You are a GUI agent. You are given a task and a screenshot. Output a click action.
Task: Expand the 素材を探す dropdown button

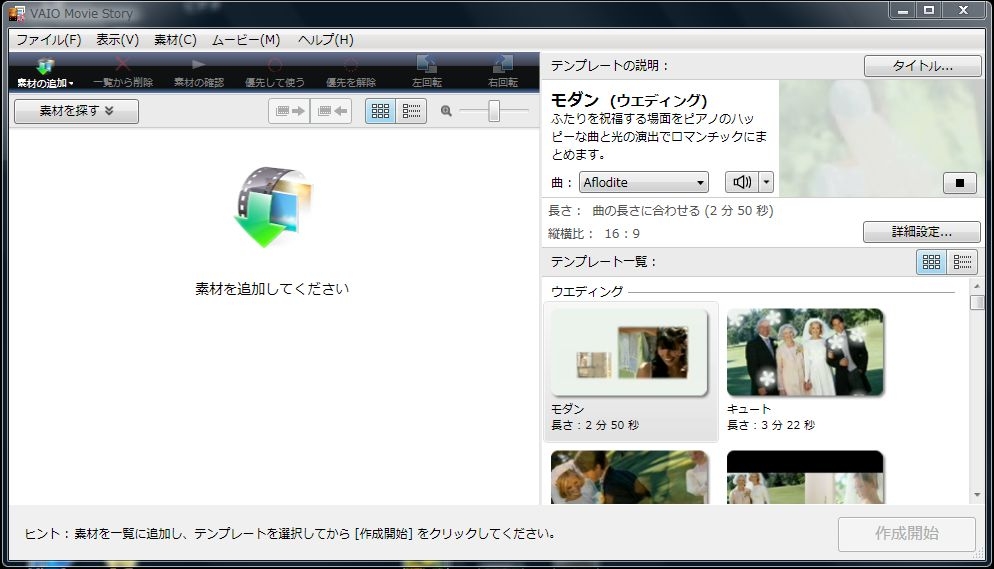pyautogui.click(x=76, y=111)
